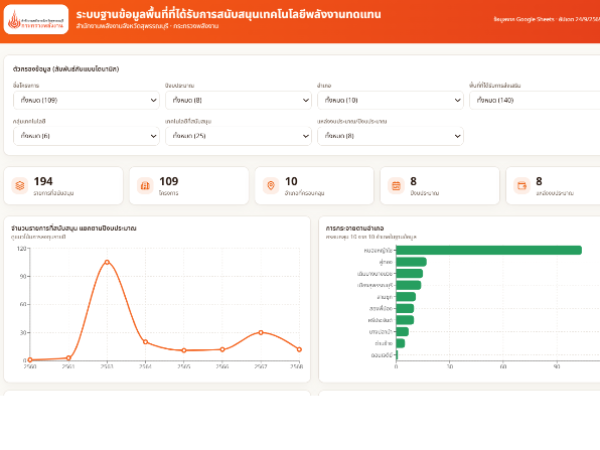The height and width of the screenshot is (450, 600).
Task: Click the เดิมบางนางบวช bar in district chart
Action: coord(409,273)
